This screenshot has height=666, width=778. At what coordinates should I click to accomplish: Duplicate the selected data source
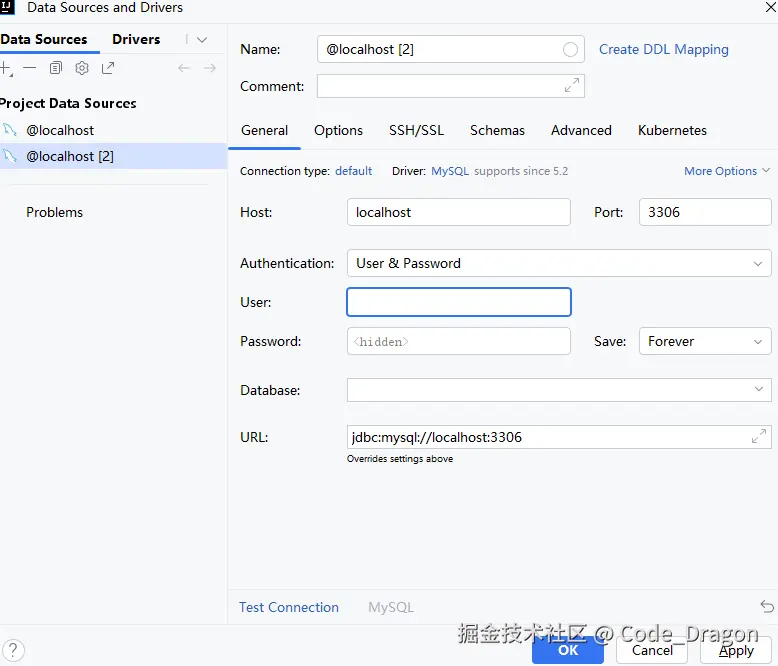point(56,68)
